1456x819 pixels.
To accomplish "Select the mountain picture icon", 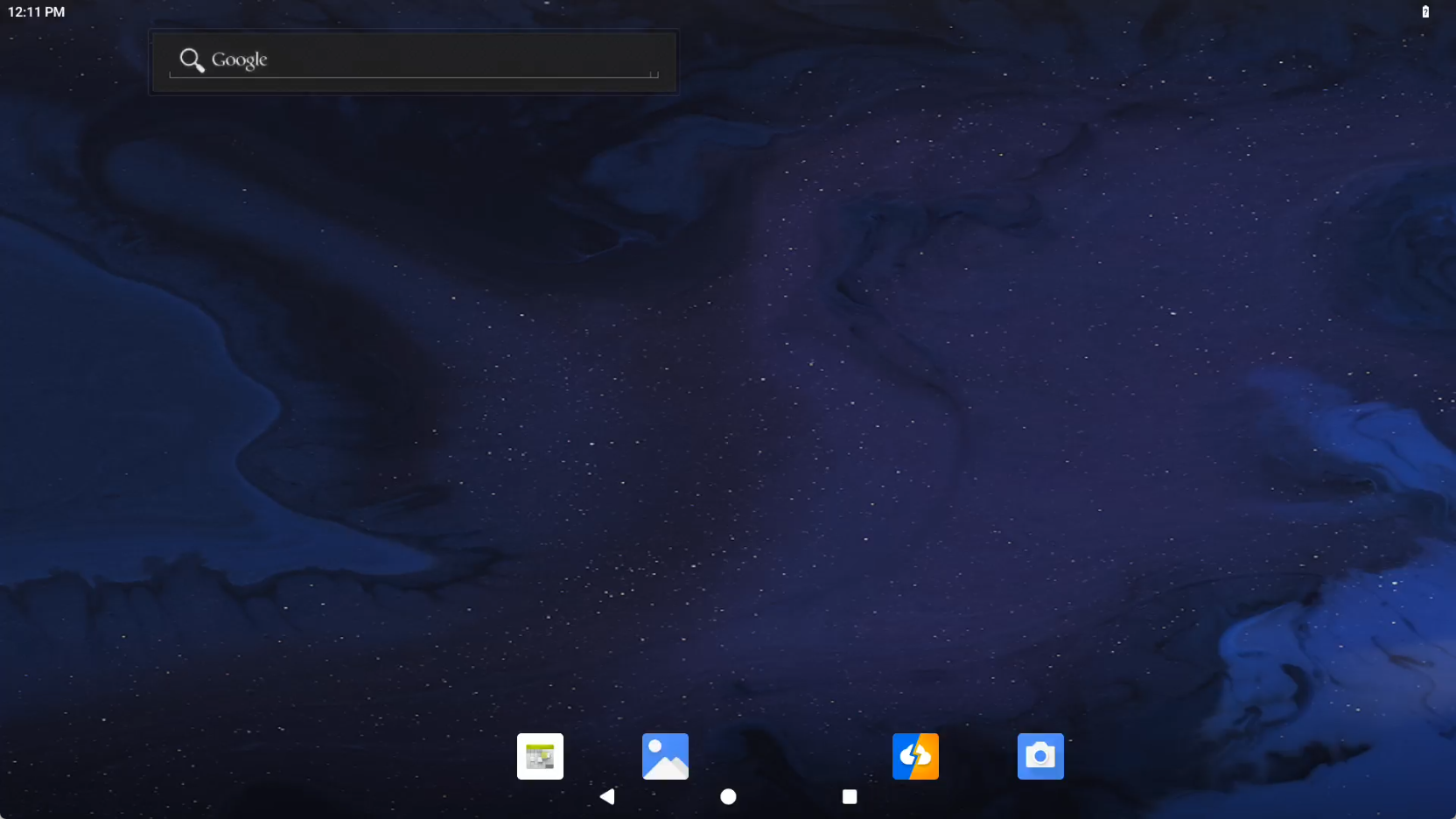I will click(x=665, y=756).
